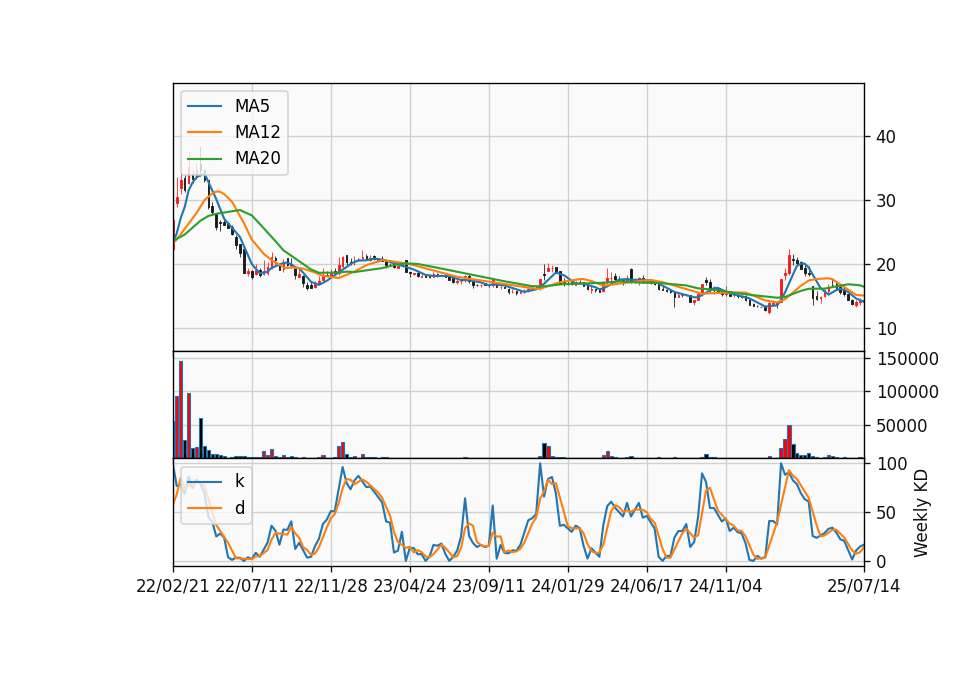Select the 24/11/04 date axis label

coord(726,586)
